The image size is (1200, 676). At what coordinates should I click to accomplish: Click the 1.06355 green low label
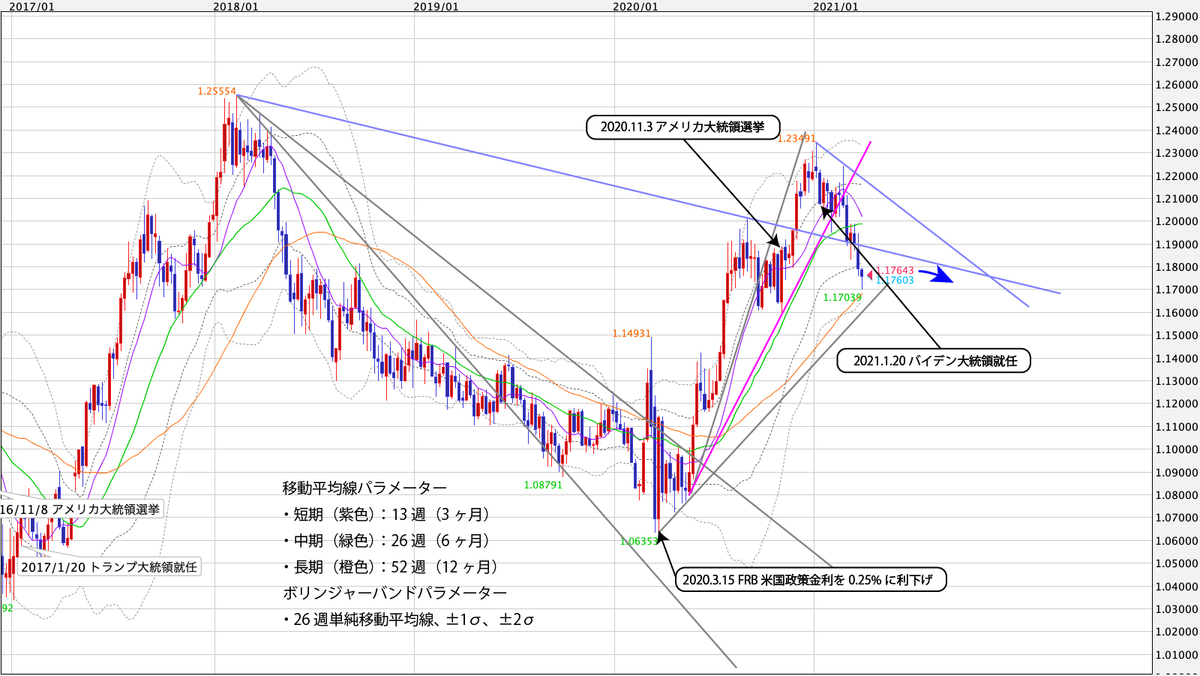(x=640, y=541)
